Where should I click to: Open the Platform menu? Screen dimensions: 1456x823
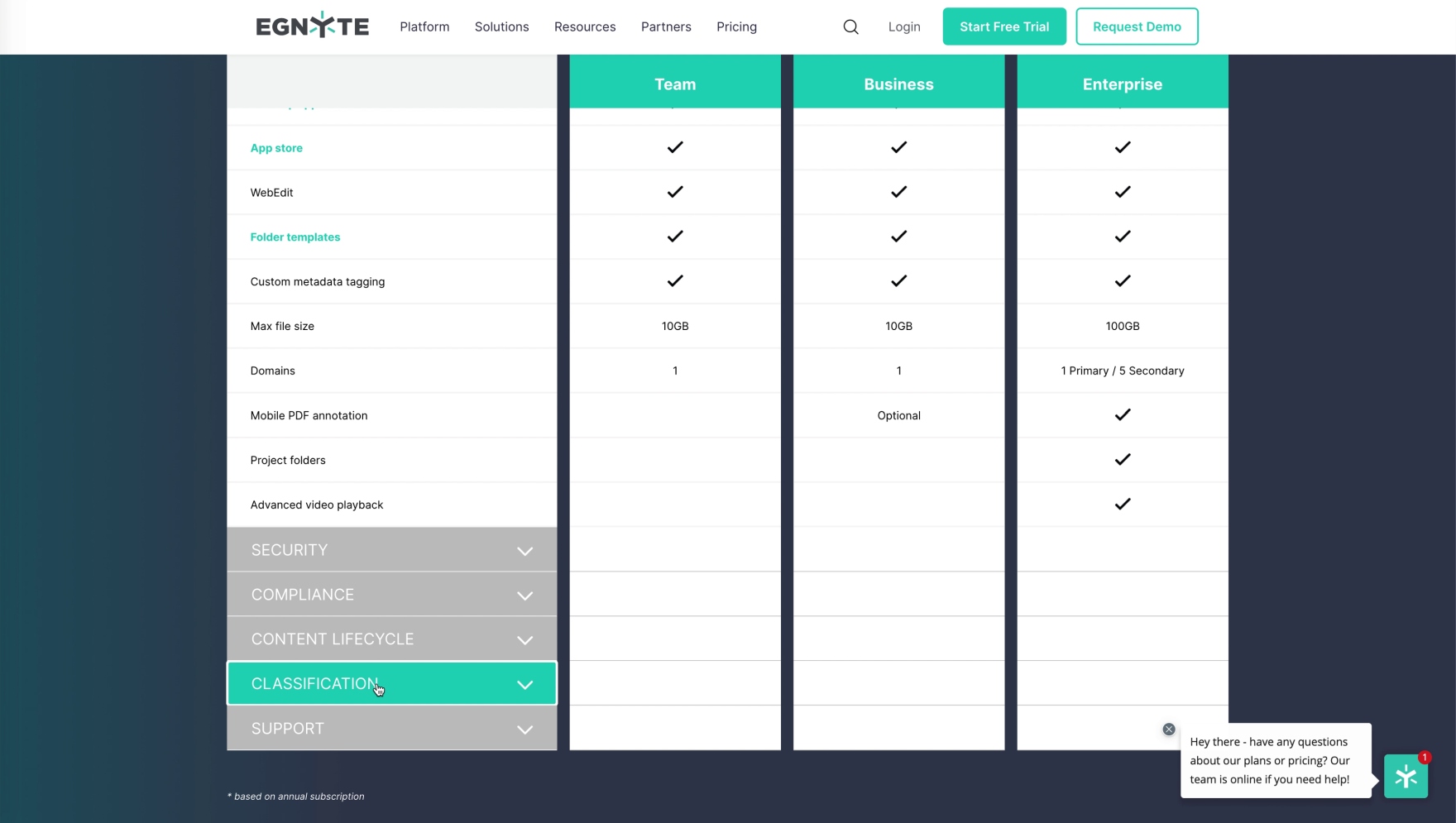(424, 27)
